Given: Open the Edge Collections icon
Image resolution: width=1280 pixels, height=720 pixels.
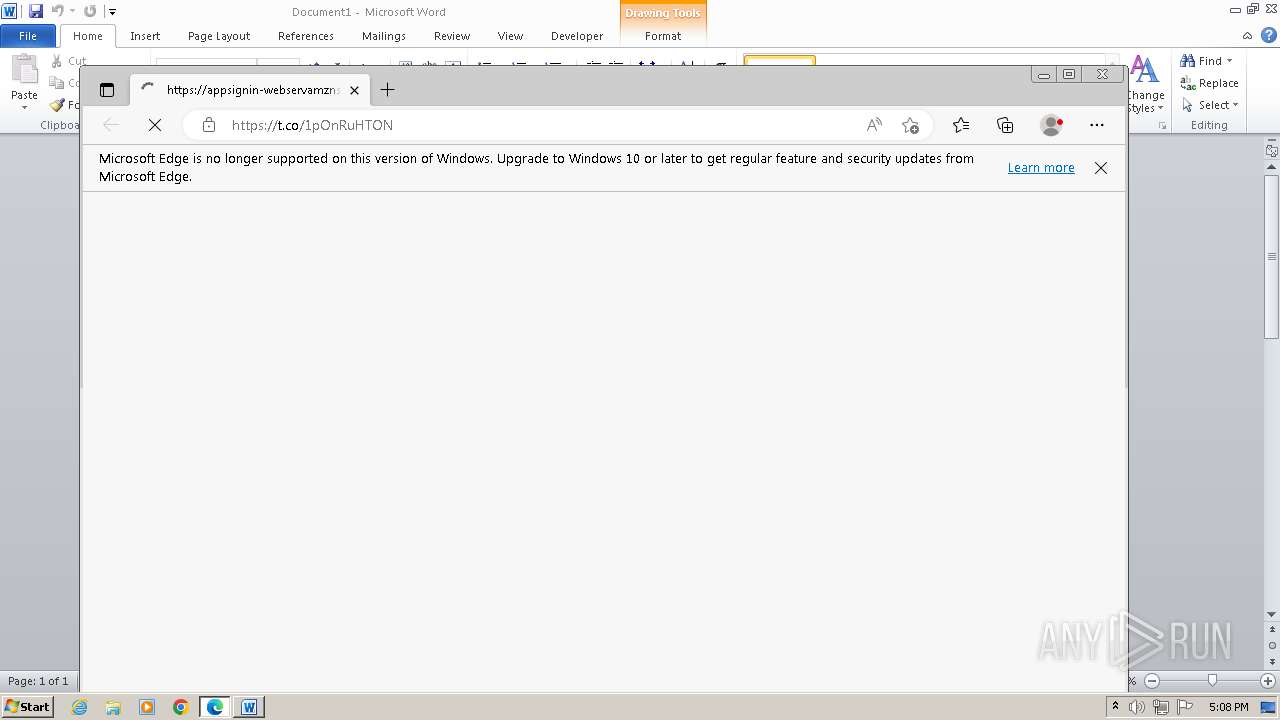Looking at the screenshot, I should point(1005,125).
